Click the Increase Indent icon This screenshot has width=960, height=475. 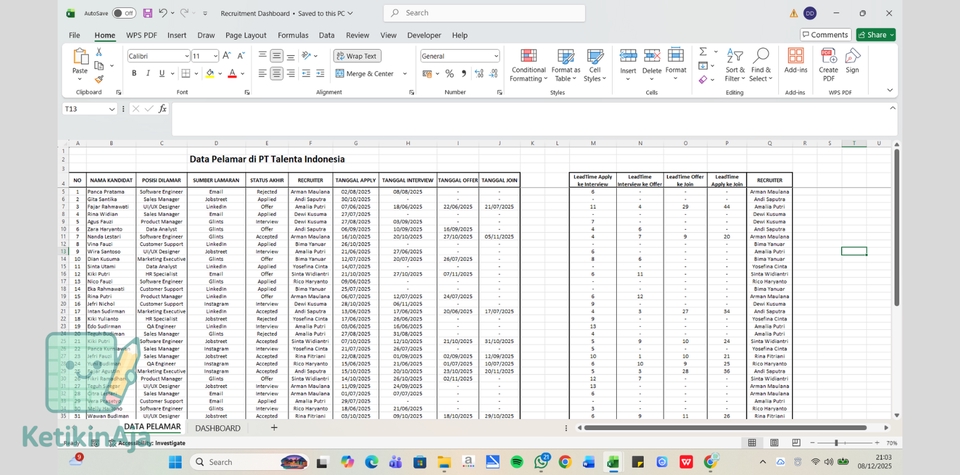[320, 73]
